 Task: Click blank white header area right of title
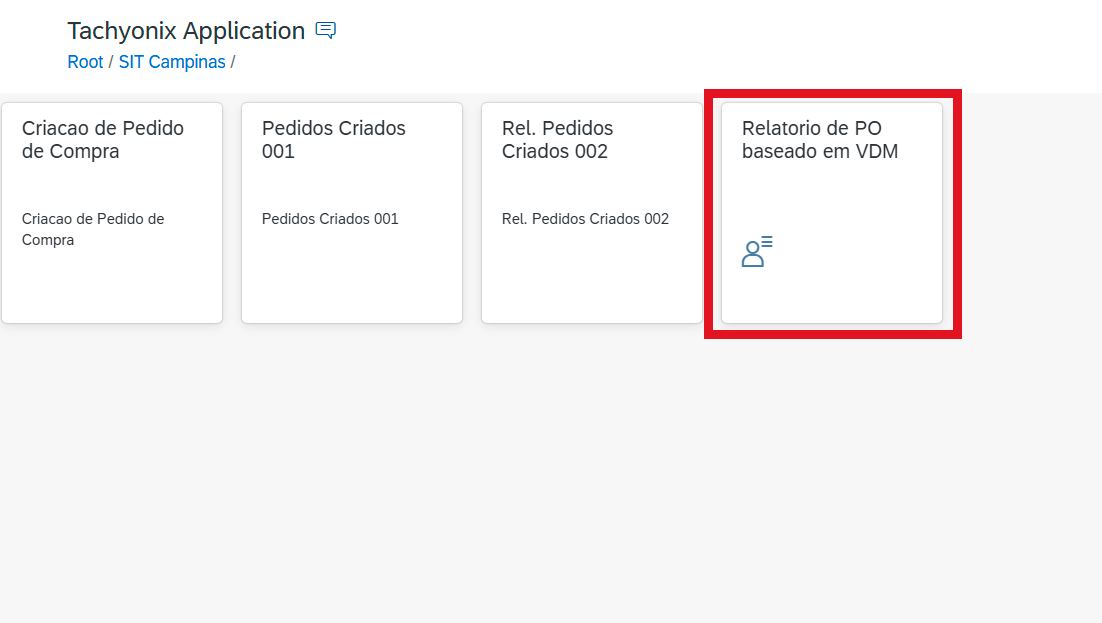tap(703, 42)
